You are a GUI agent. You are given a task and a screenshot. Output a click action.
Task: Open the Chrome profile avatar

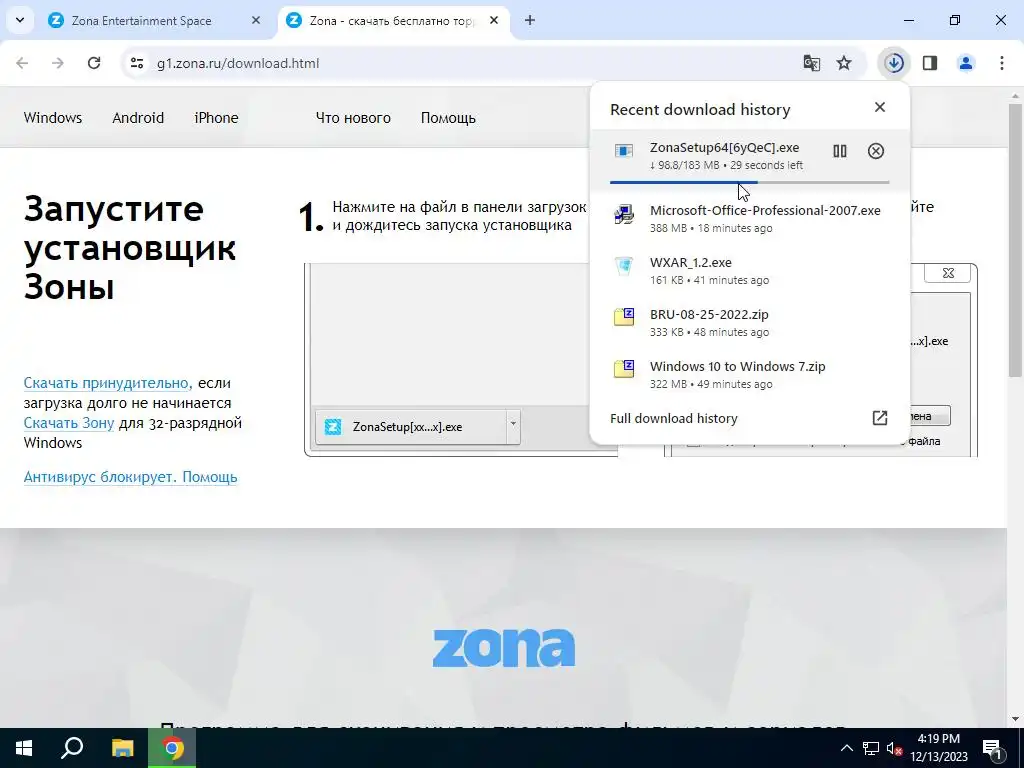pyautogui.click(x=966, y=63)
